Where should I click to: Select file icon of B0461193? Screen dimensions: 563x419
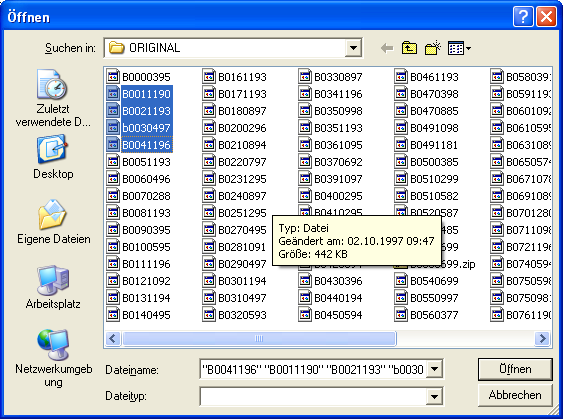pyautogui.click(x=401, y=76)
